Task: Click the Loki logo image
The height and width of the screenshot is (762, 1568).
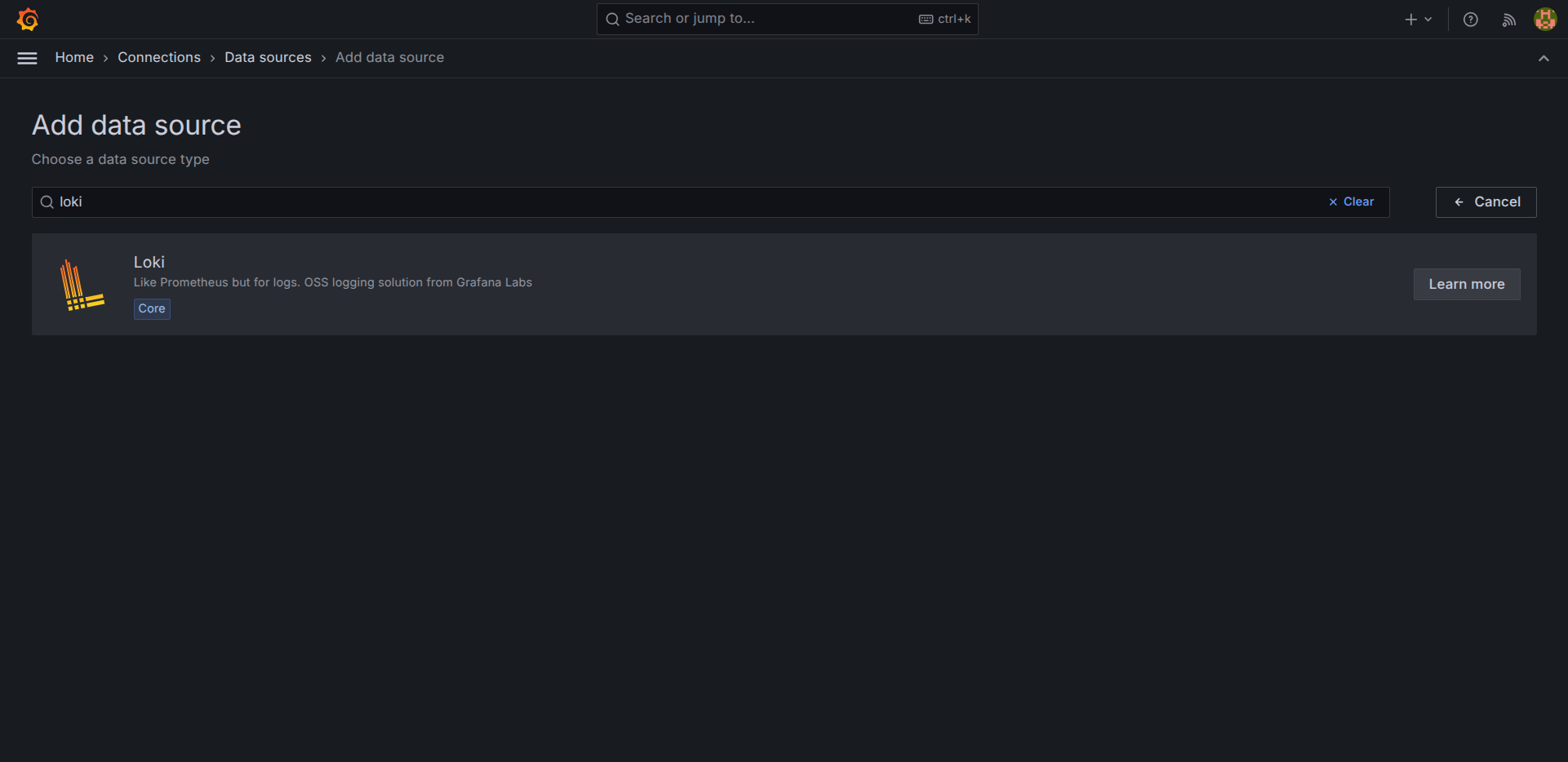Action: coord(82,285)
